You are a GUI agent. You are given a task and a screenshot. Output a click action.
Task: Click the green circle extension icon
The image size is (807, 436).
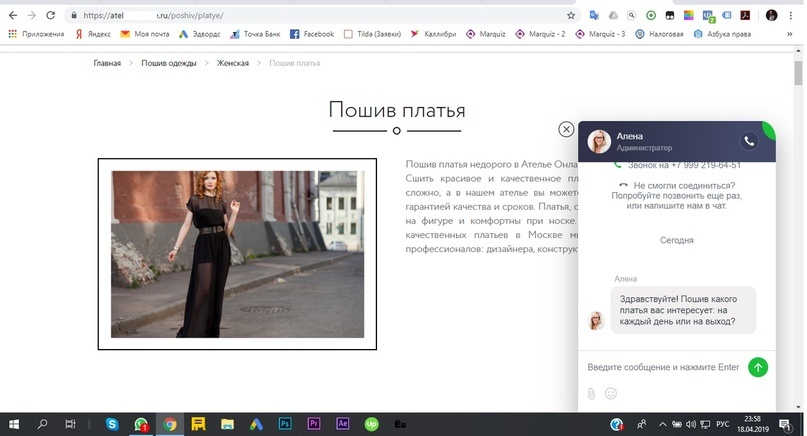(x=651, y=15)
